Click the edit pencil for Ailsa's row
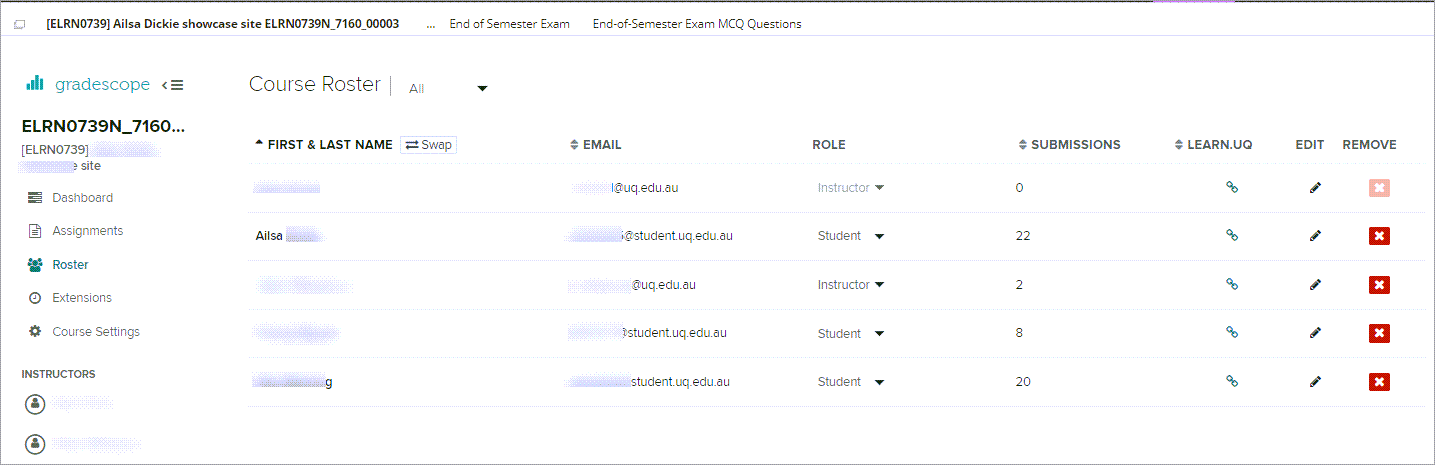This screenshot has height=465, width=1435. (x=1315, y=236)
